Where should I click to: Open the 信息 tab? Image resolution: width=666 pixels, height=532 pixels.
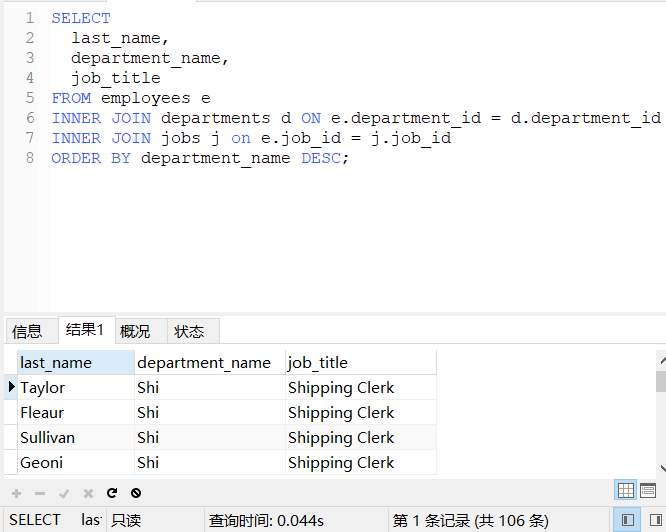(x=27, y=331)
